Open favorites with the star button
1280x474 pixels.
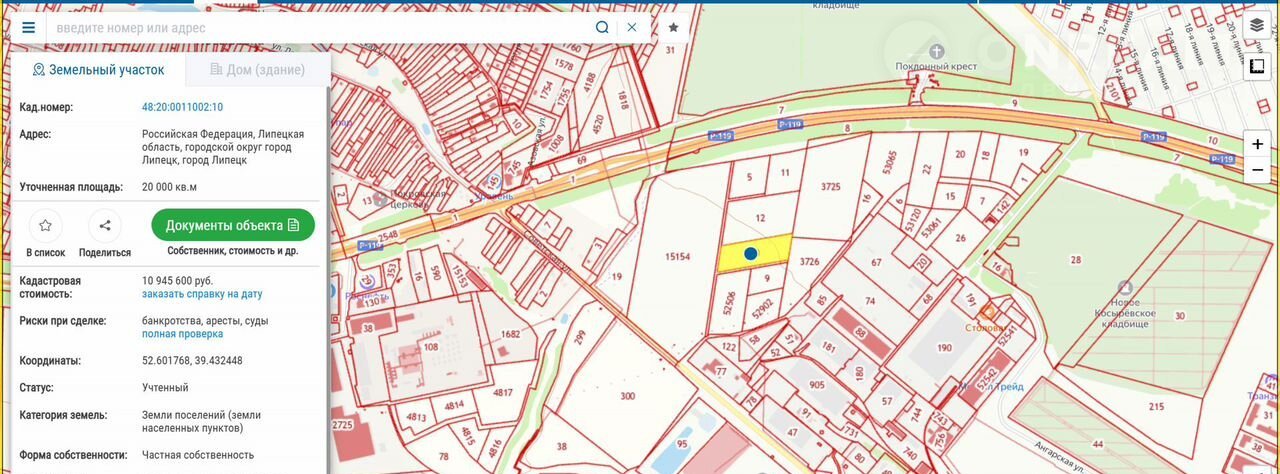point(673,28)
